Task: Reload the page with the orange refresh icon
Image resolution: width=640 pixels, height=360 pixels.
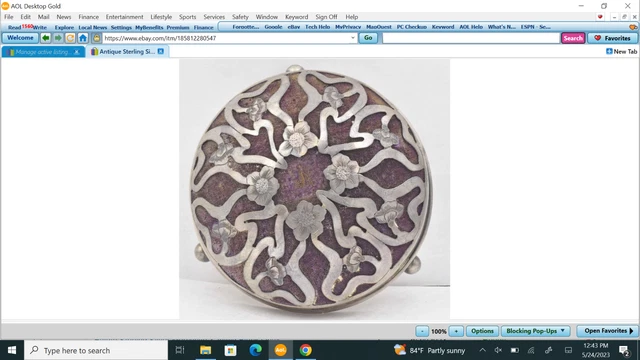Action: (70, 38)
